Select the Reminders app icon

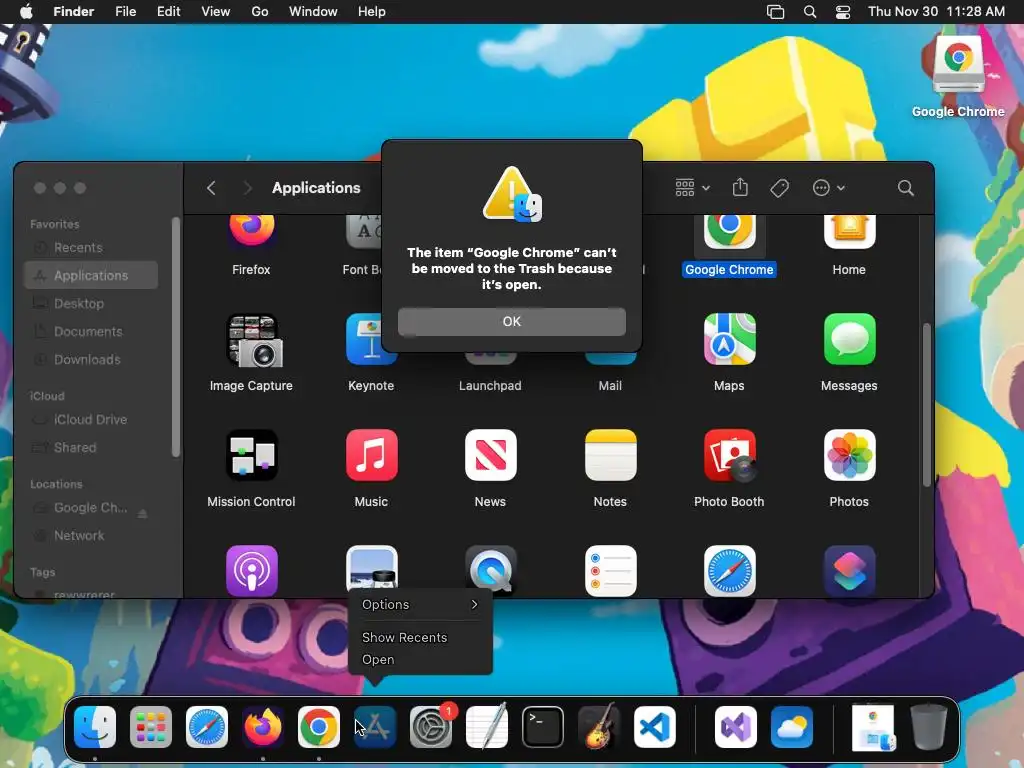610,571
